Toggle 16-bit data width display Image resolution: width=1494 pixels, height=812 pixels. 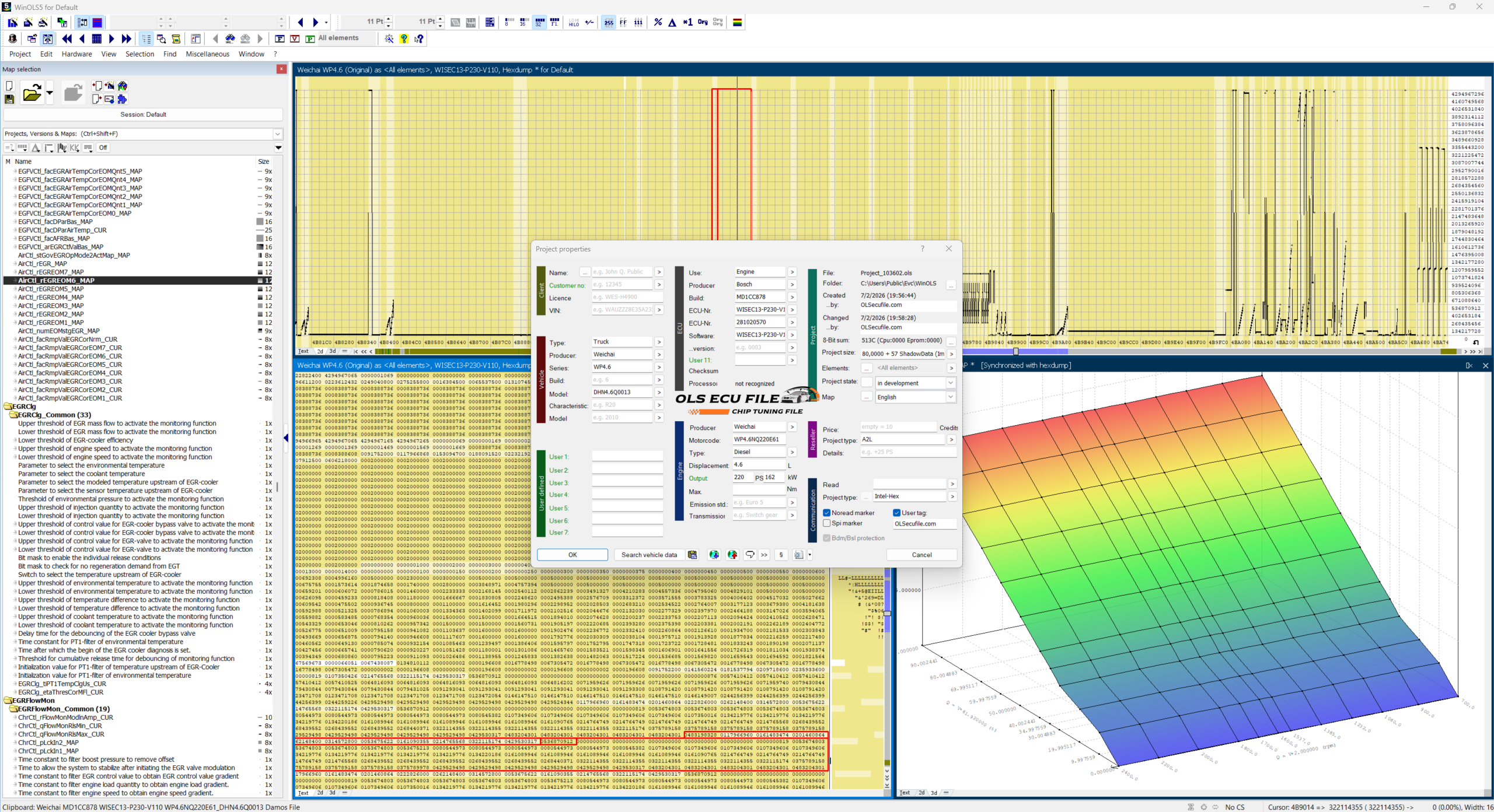[523, 22]
